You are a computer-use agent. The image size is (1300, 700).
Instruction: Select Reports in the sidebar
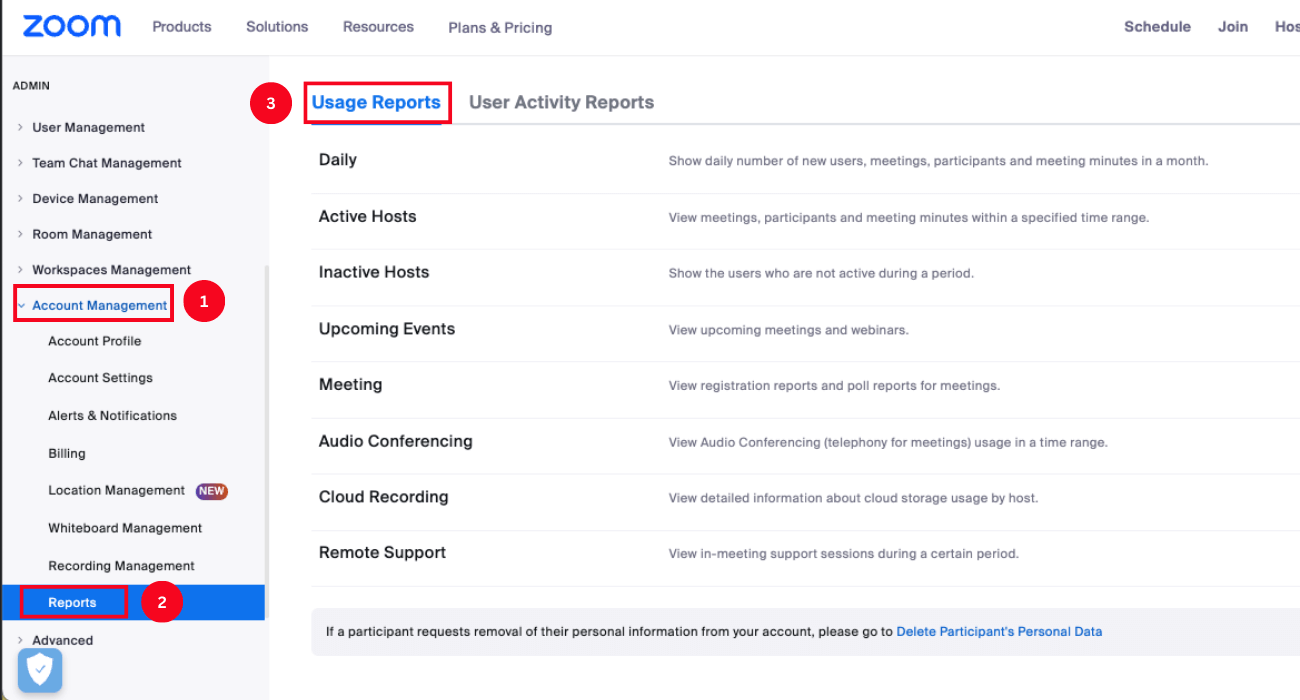point(72,603)
